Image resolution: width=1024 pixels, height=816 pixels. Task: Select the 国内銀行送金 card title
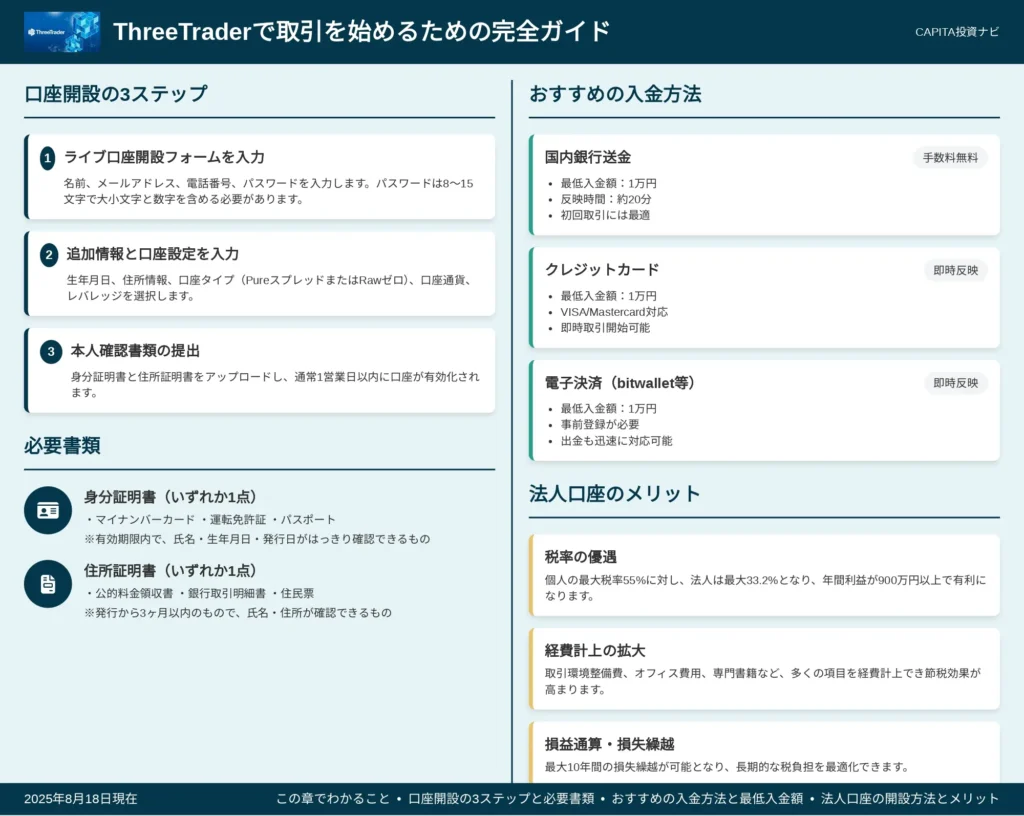(588, 157)
